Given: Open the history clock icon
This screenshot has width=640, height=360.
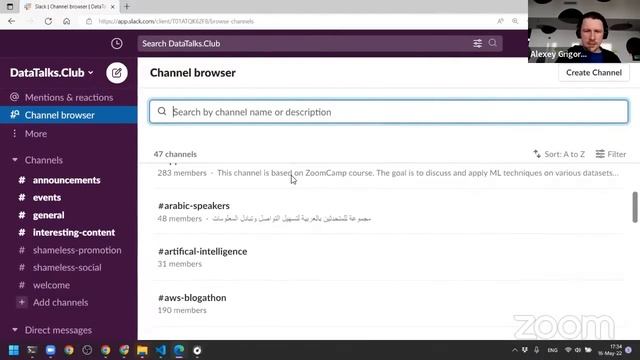Looking at the screenshot, I should pos(116,43).
